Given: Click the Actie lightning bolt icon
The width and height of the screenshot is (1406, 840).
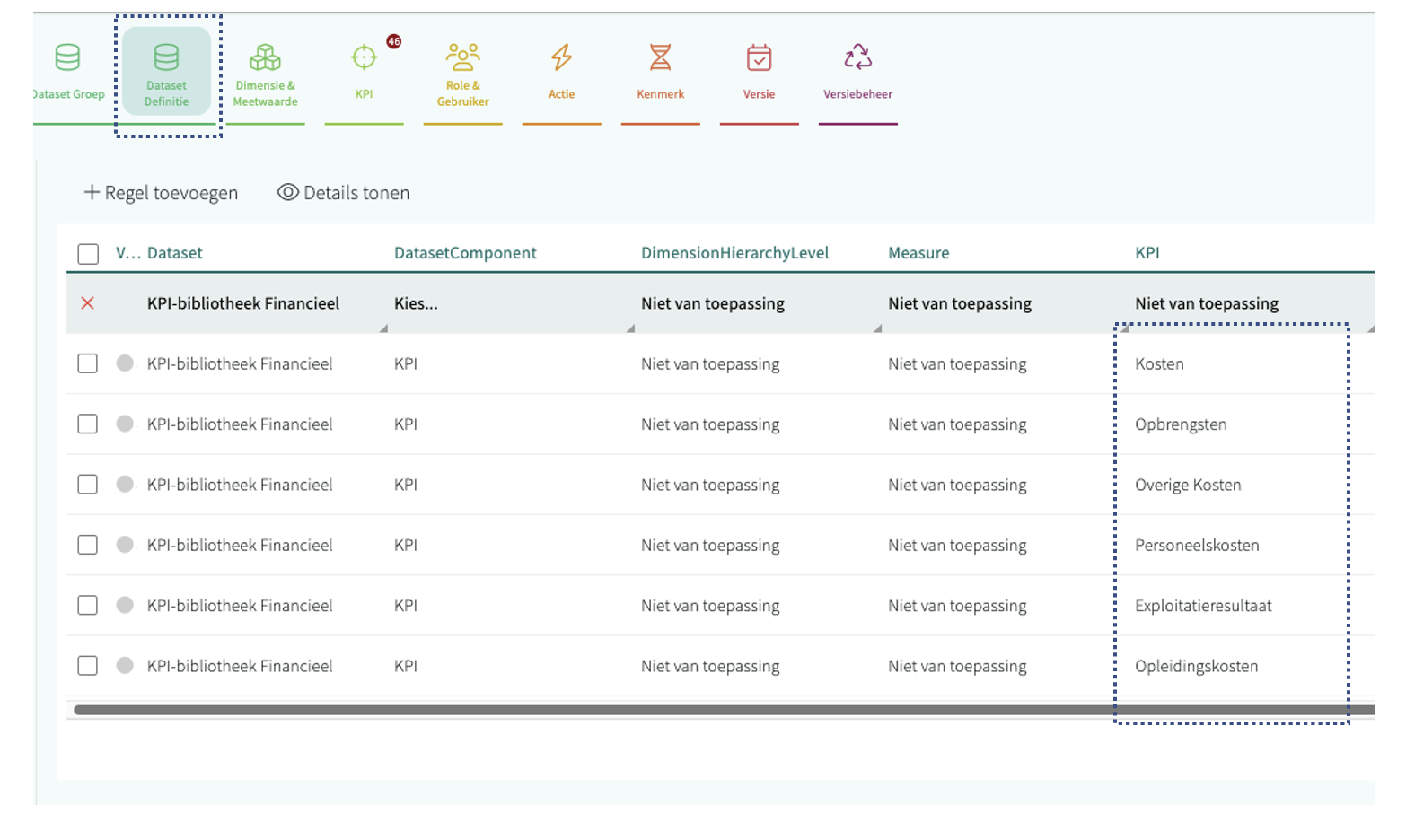Looking at the screenshot, I should point(561,57).
